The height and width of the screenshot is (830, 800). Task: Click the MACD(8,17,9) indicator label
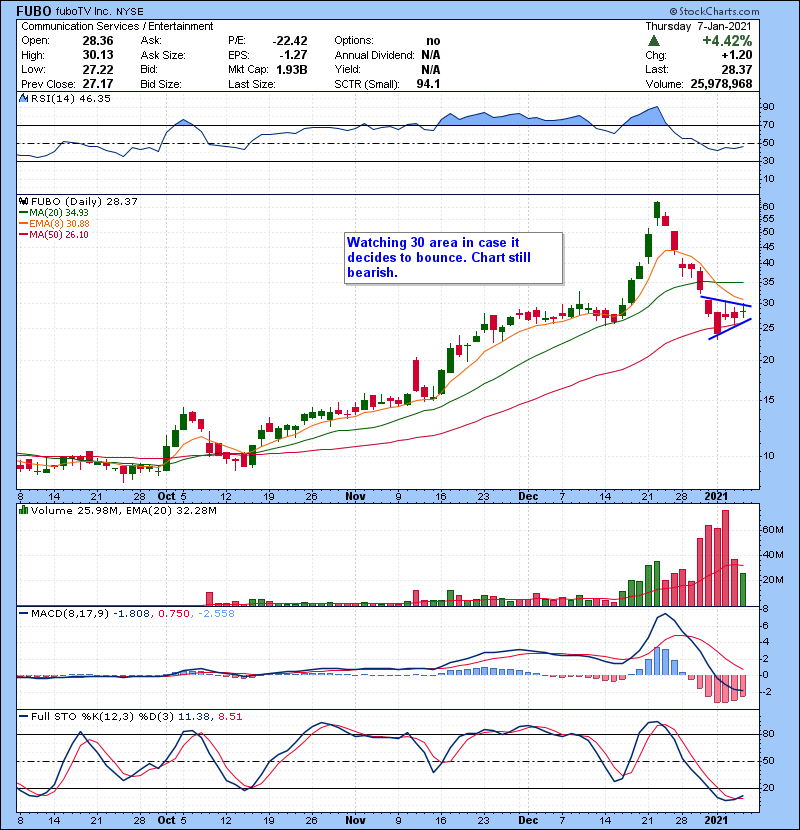[x=70, y=614]
